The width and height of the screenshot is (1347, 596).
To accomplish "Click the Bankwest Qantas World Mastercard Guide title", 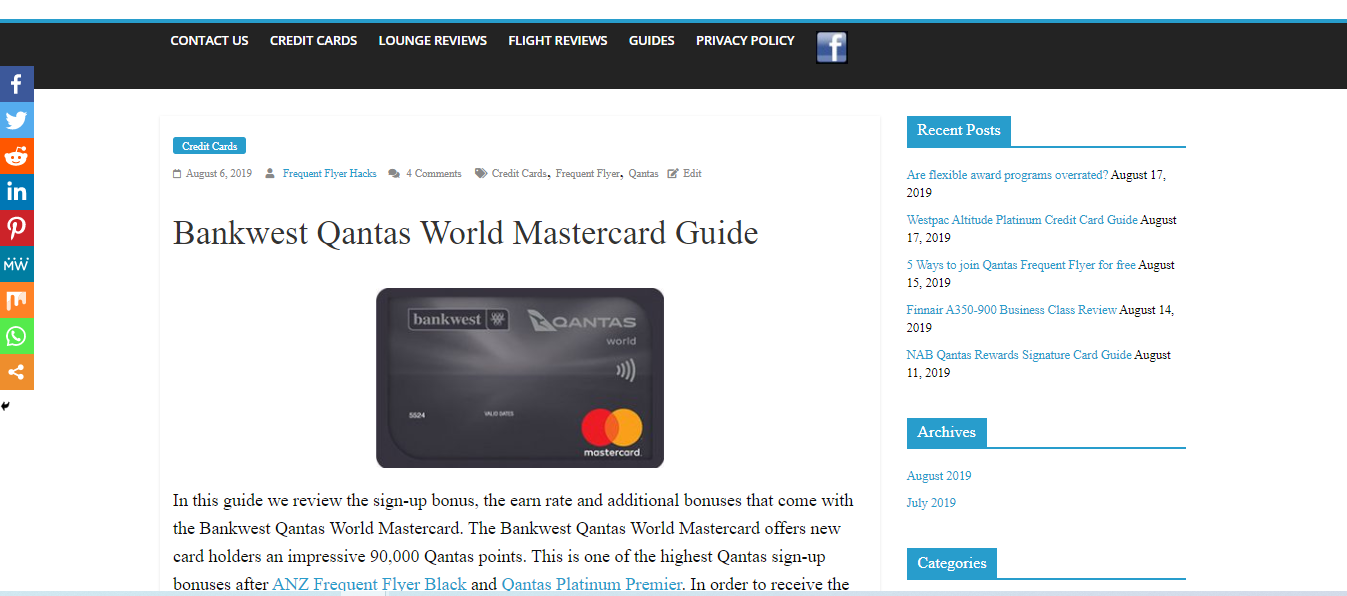I will click(466, 233).
